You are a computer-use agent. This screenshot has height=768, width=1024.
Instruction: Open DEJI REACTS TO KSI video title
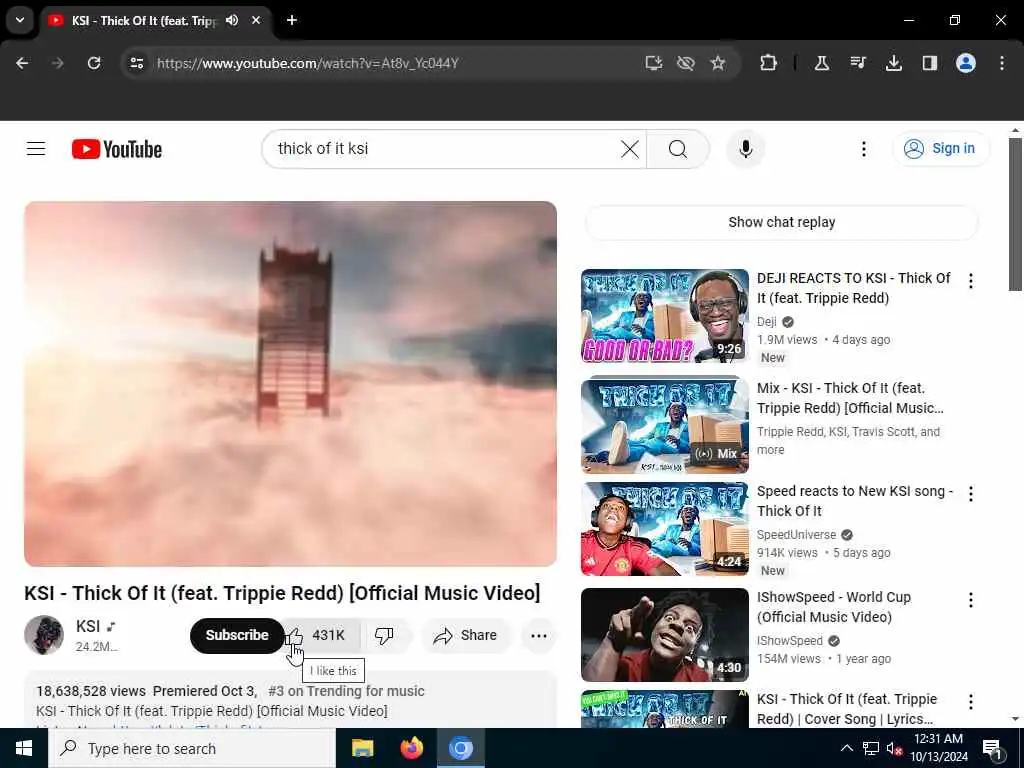(x=854, y=288)
